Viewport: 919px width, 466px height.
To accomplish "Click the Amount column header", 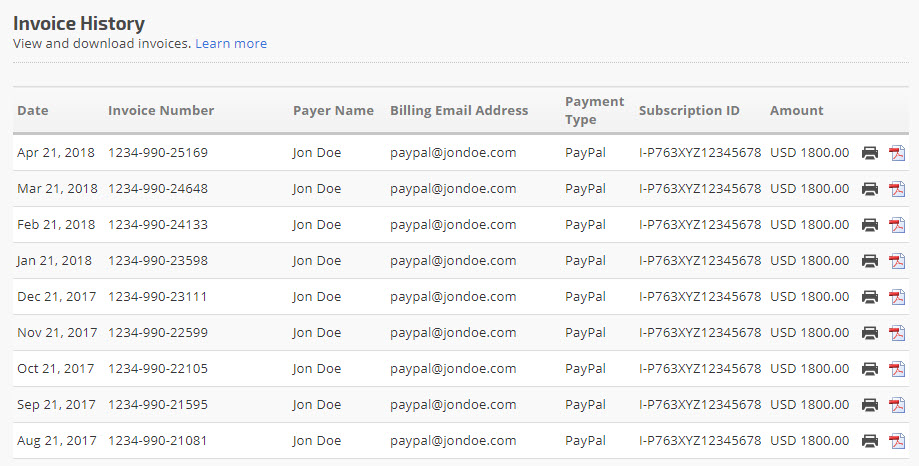I will click(x=796, y=111).
